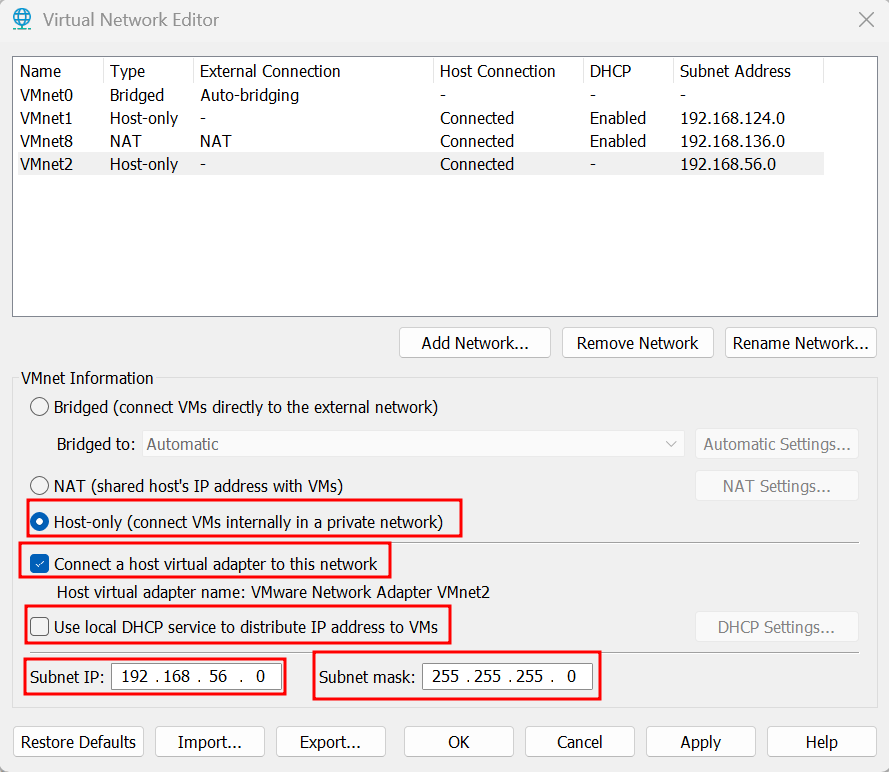Screen dimensions: 889x772
Task: Click the External Connection column header
Action: point(314,71)
